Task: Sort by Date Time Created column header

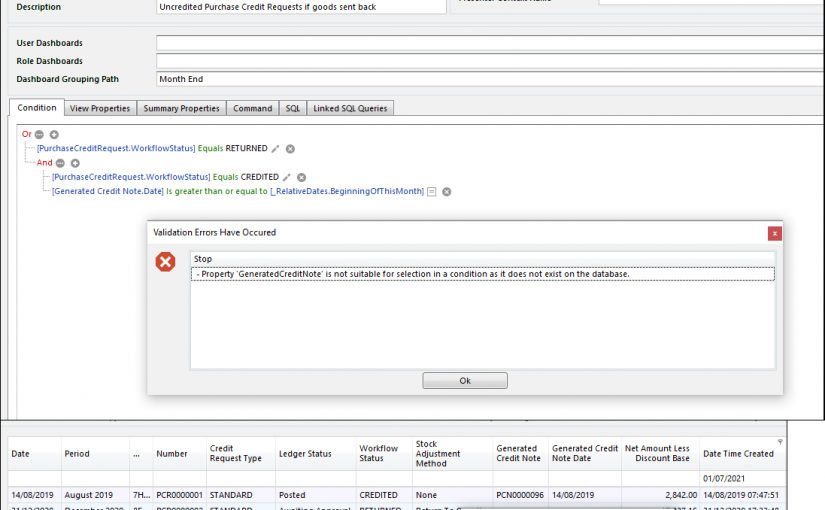Action: click(x=743, y=454)
